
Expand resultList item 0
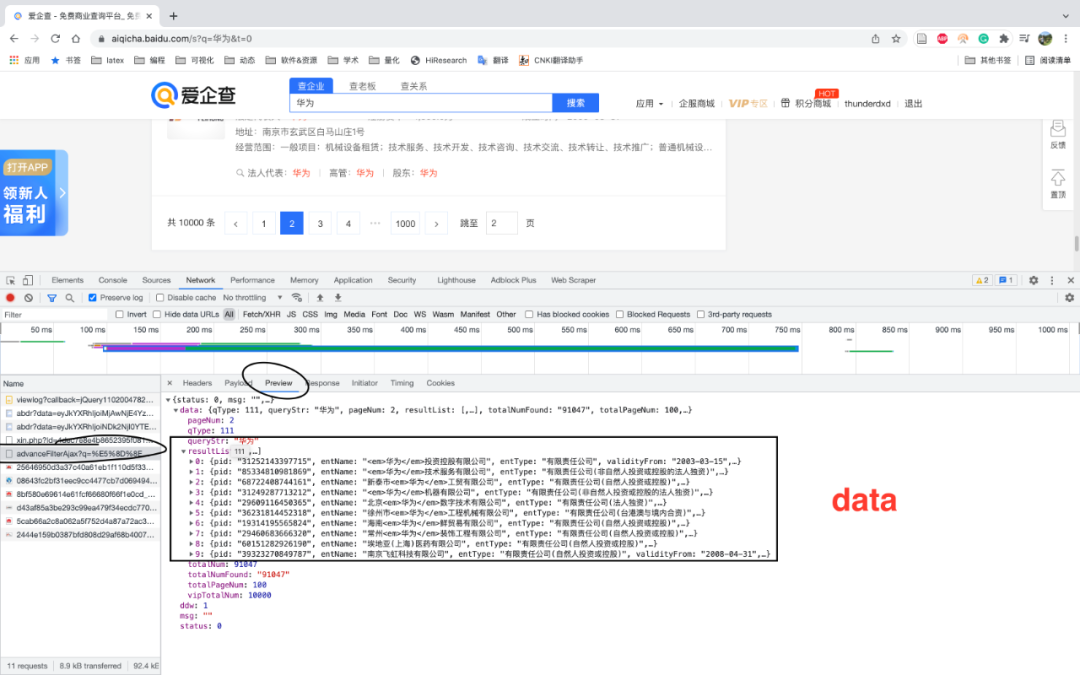pos(191,461)
